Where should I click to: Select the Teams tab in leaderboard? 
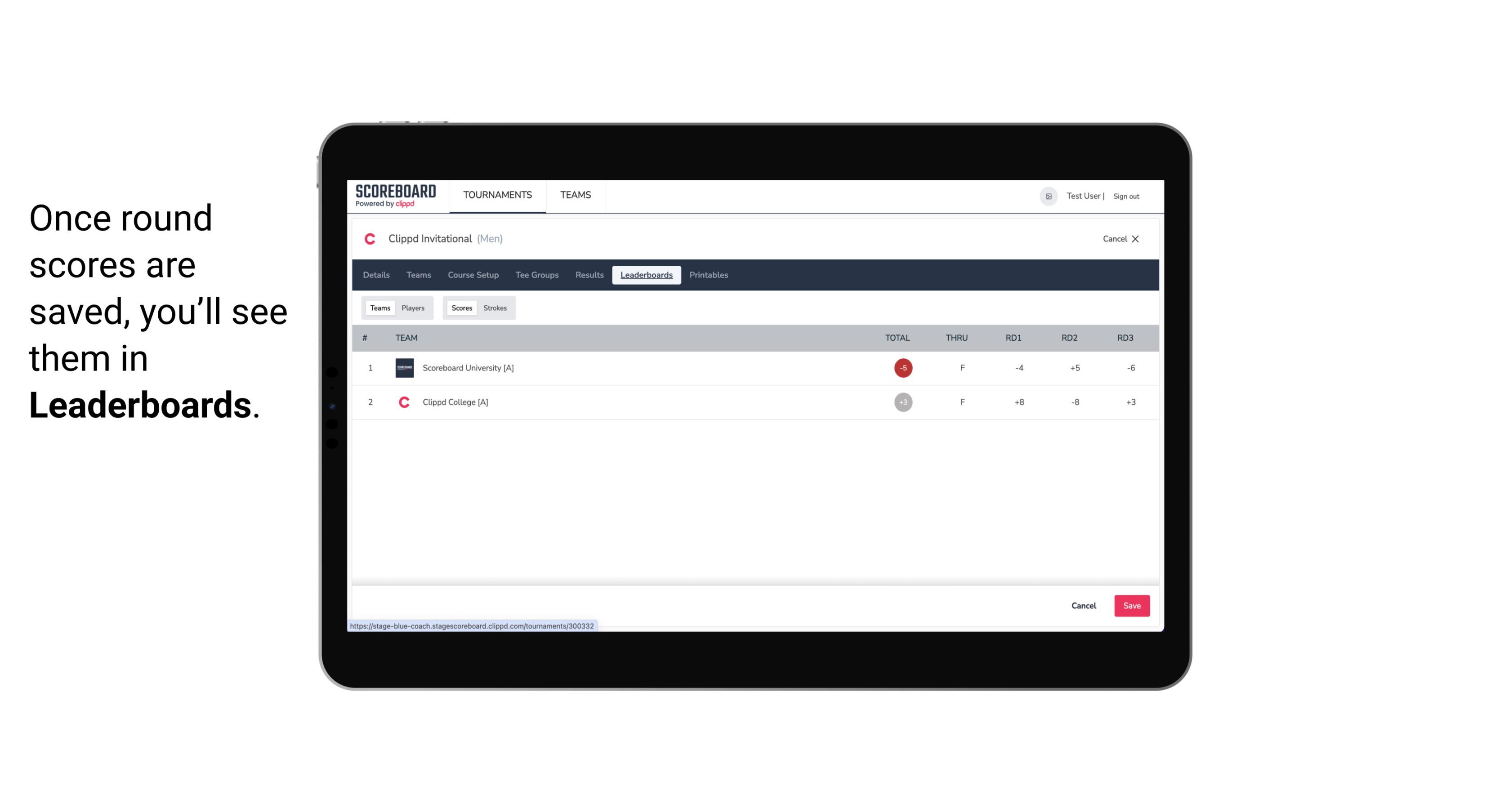379,307
